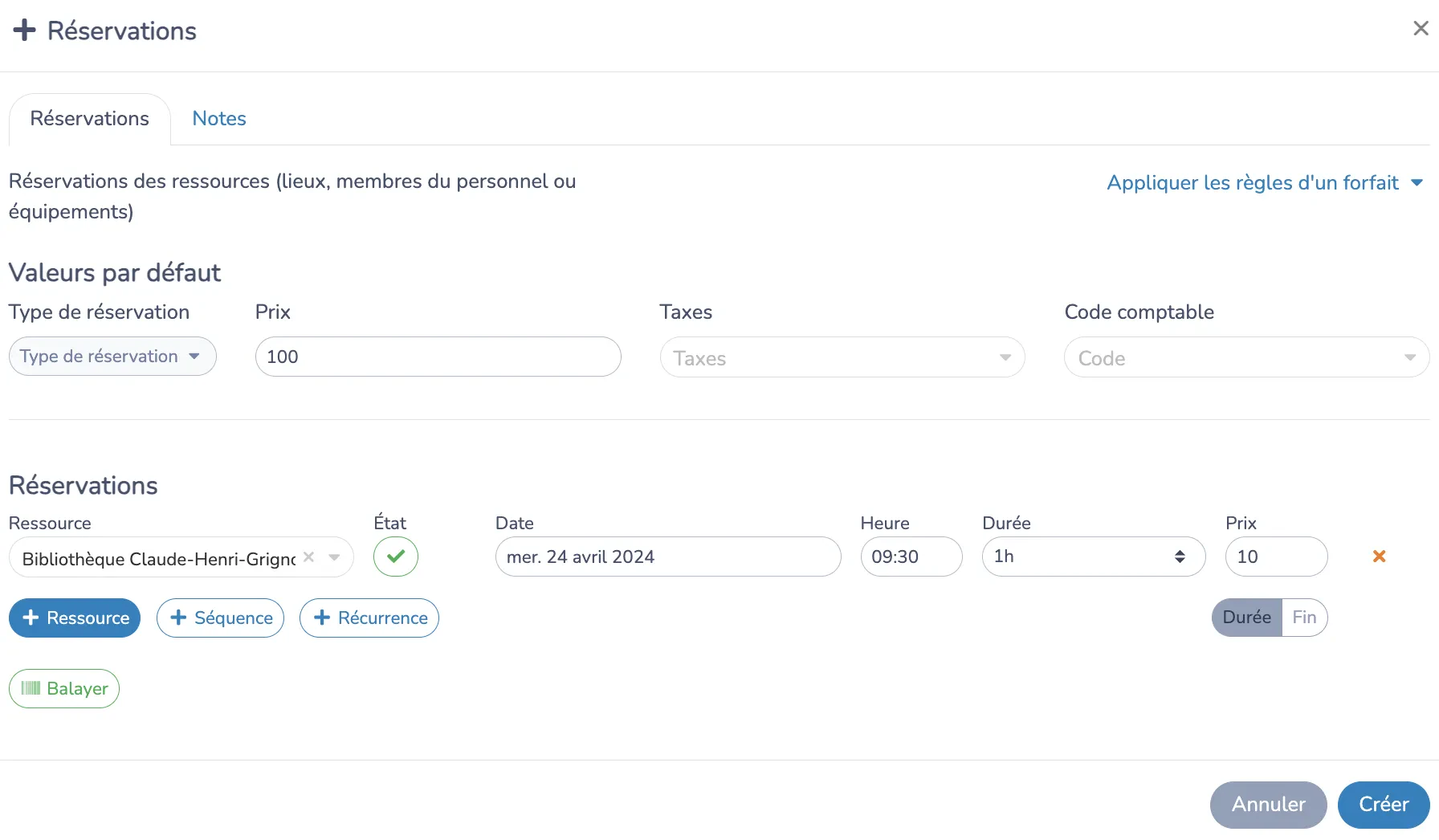Click the plus icon beside Réservations title
Screen dimensions: 1439x840
(x=25, y=31)
